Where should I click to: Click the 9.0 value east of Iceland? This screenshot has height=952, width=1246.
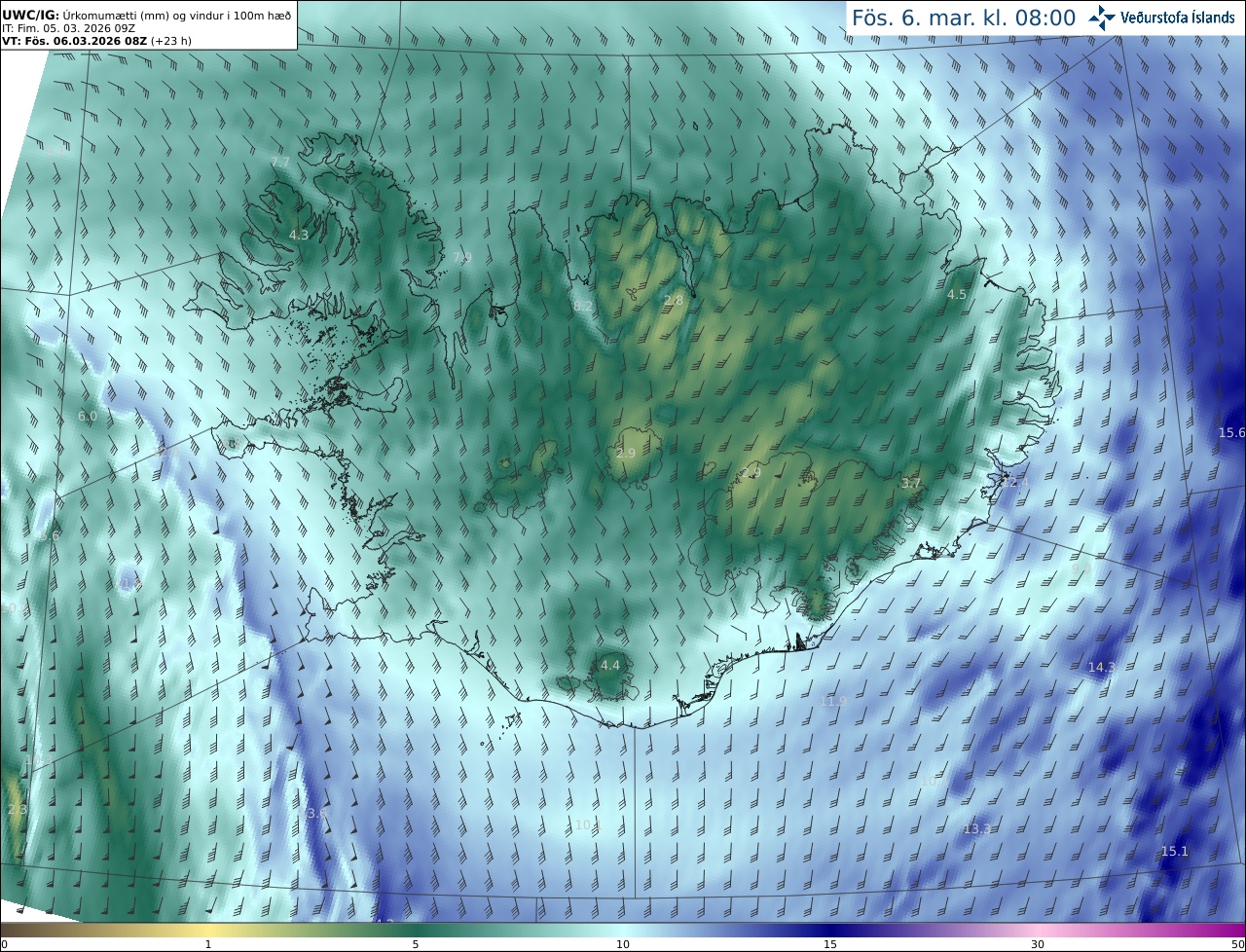tap(1081, 568)
